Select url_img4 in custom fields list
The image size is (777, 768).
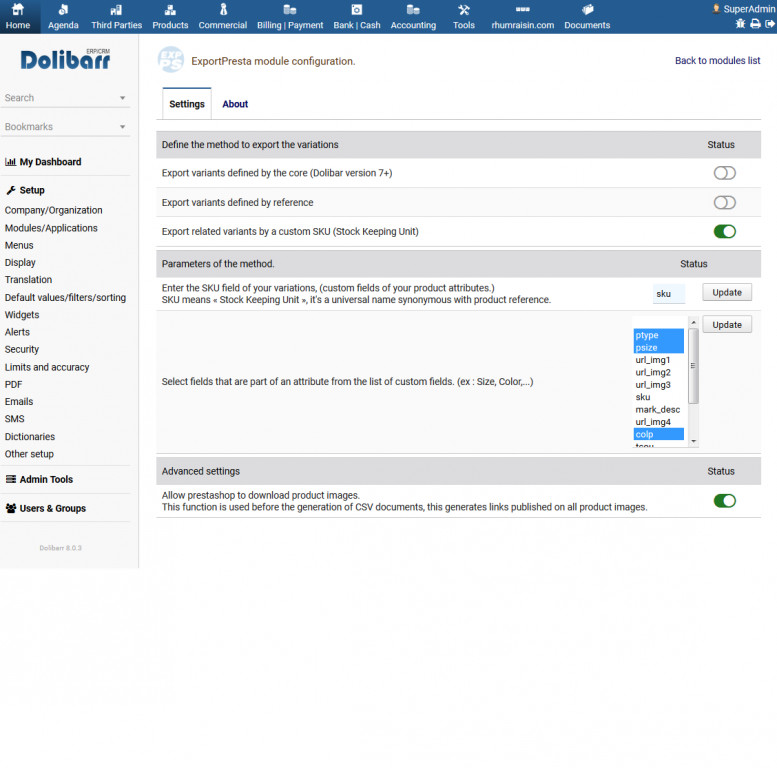[x=659, y=422]
